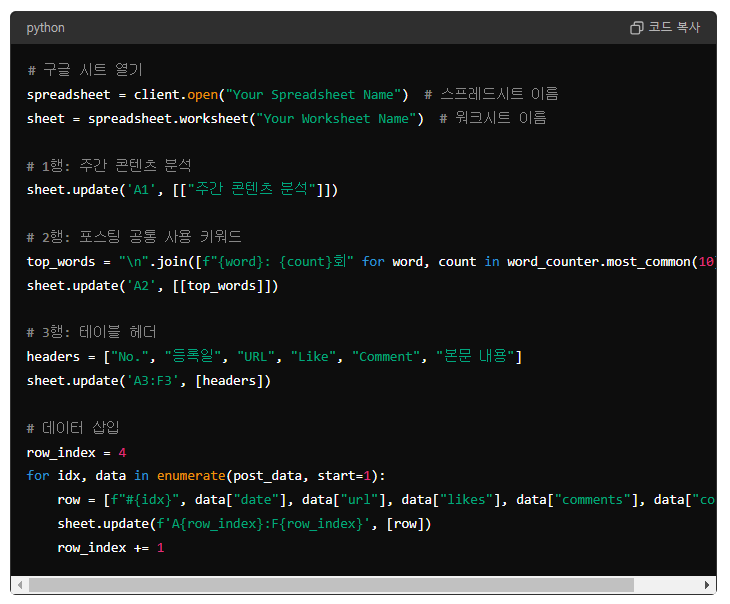The width and height of the screenshot is (730, 604).
Task: Click the f'A{row_index}:F{row_index}' string
Action: 264,524
